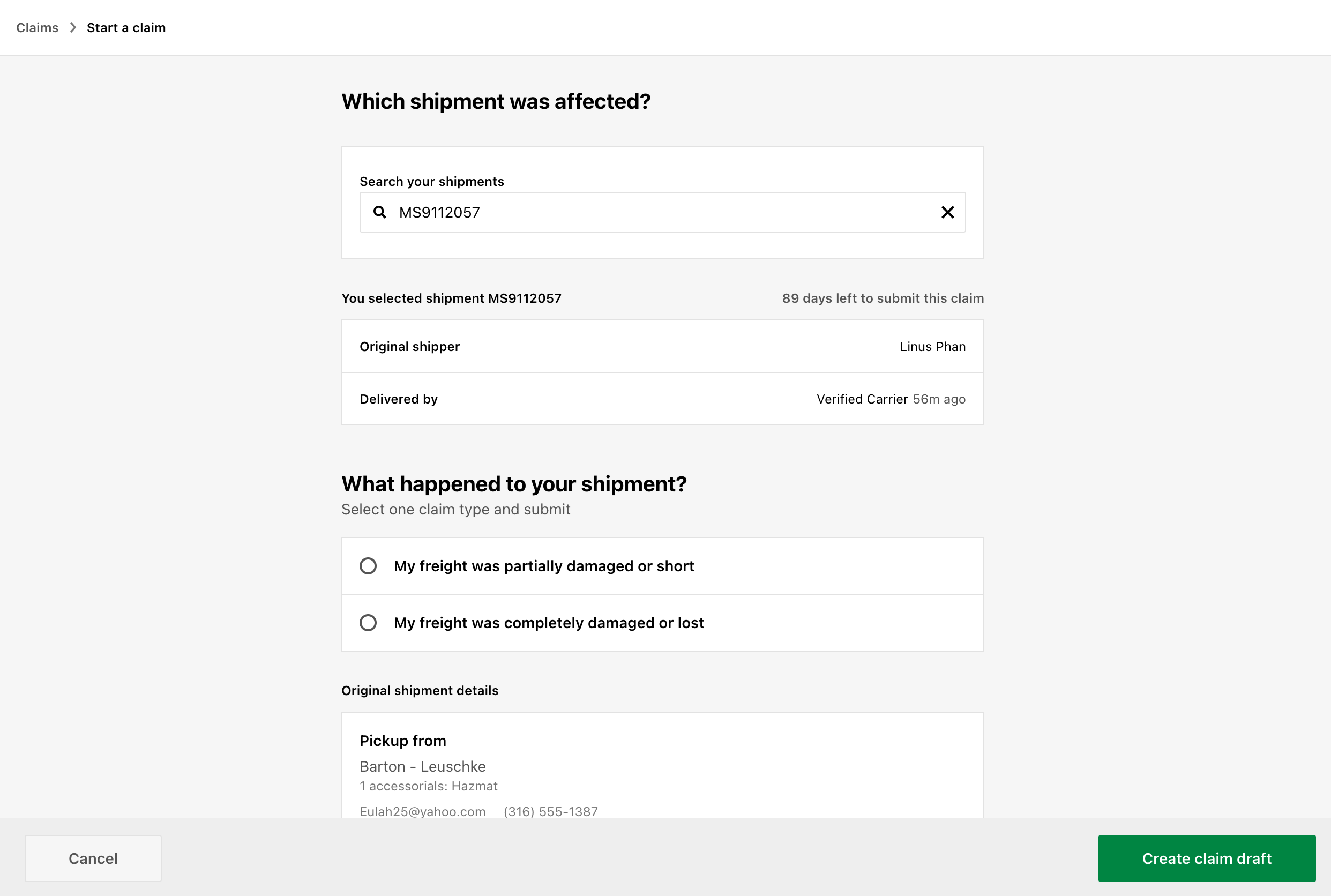Cancel the claim
The image size is (1331, 896).
click(93, 858)
